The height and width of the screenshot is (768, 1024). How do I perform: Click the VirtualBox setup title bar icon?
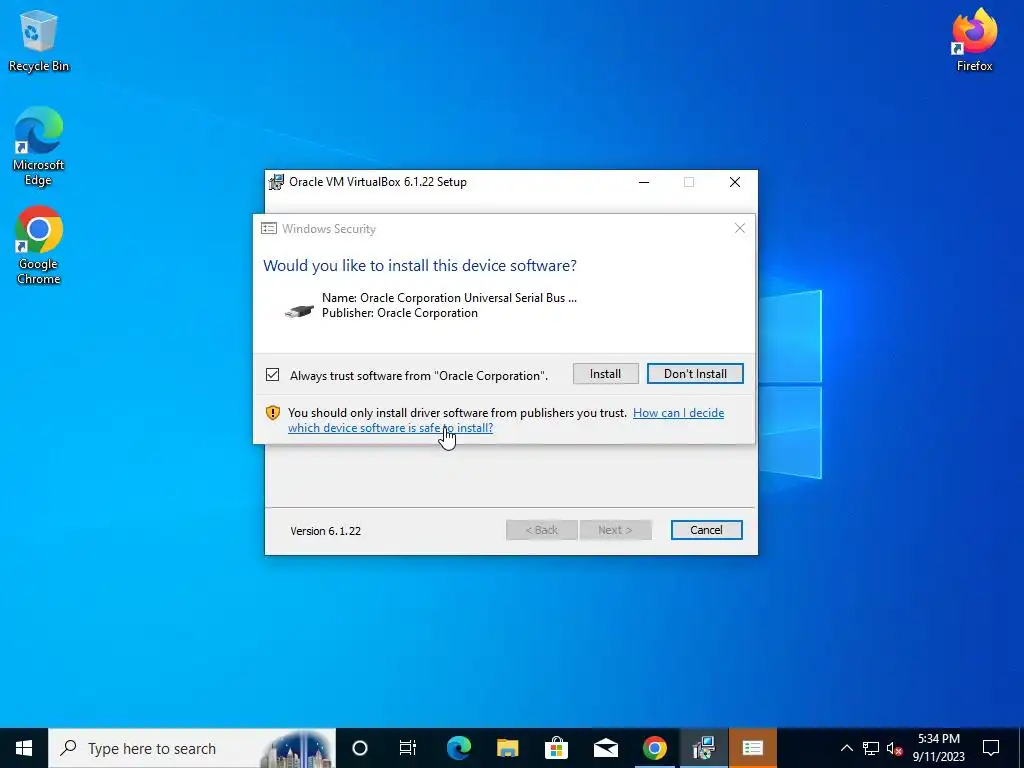(x=277, y=182)
